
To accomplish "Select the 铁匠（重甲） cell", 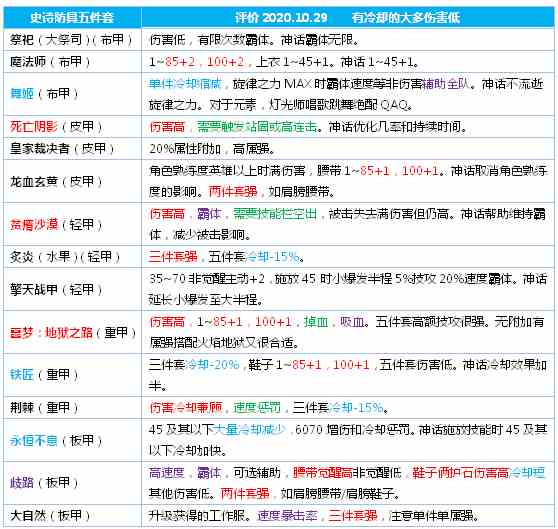I will pyautogui.click(x=72, y=375).
